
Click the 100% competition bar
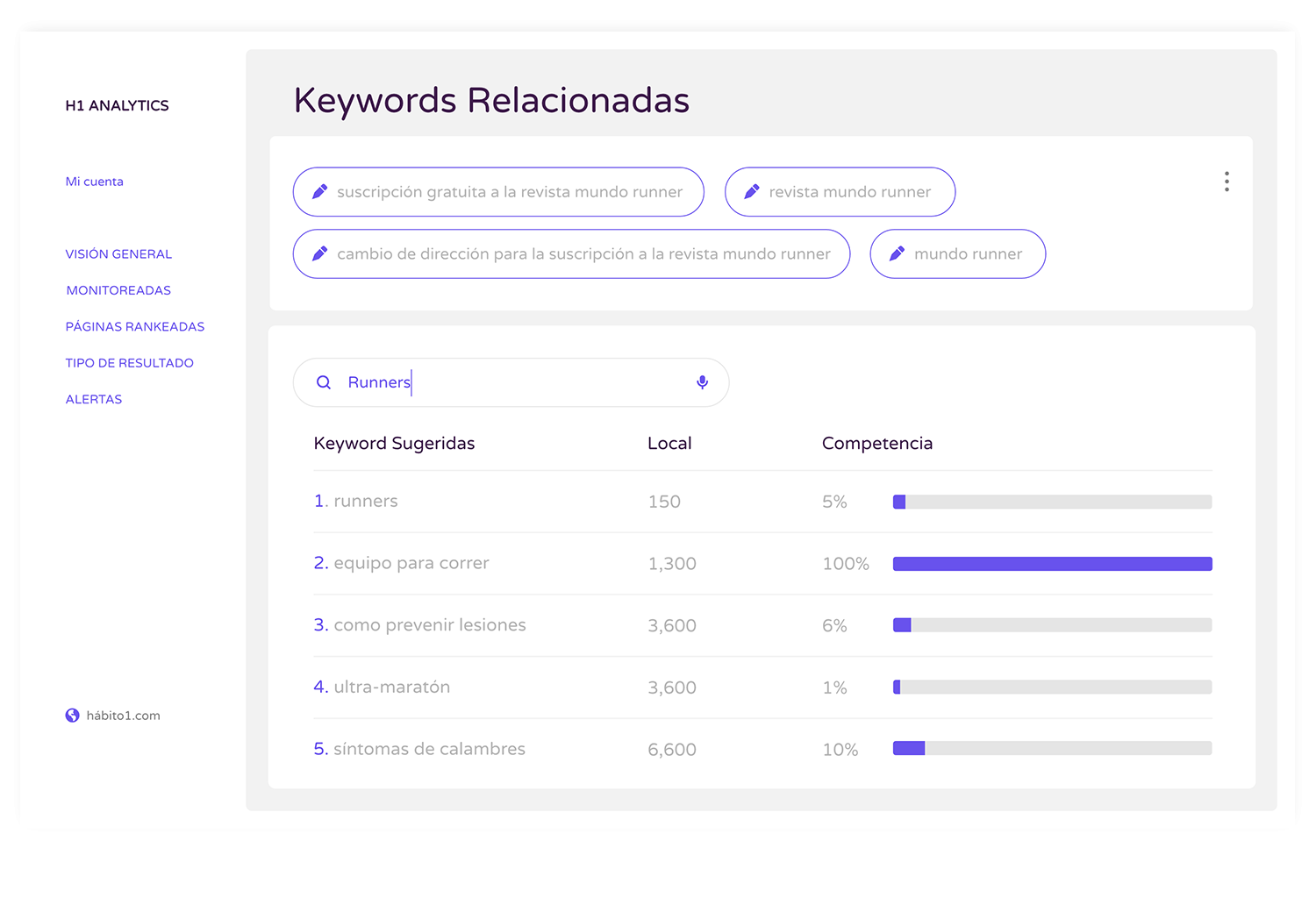click(x=1052, y=564)
